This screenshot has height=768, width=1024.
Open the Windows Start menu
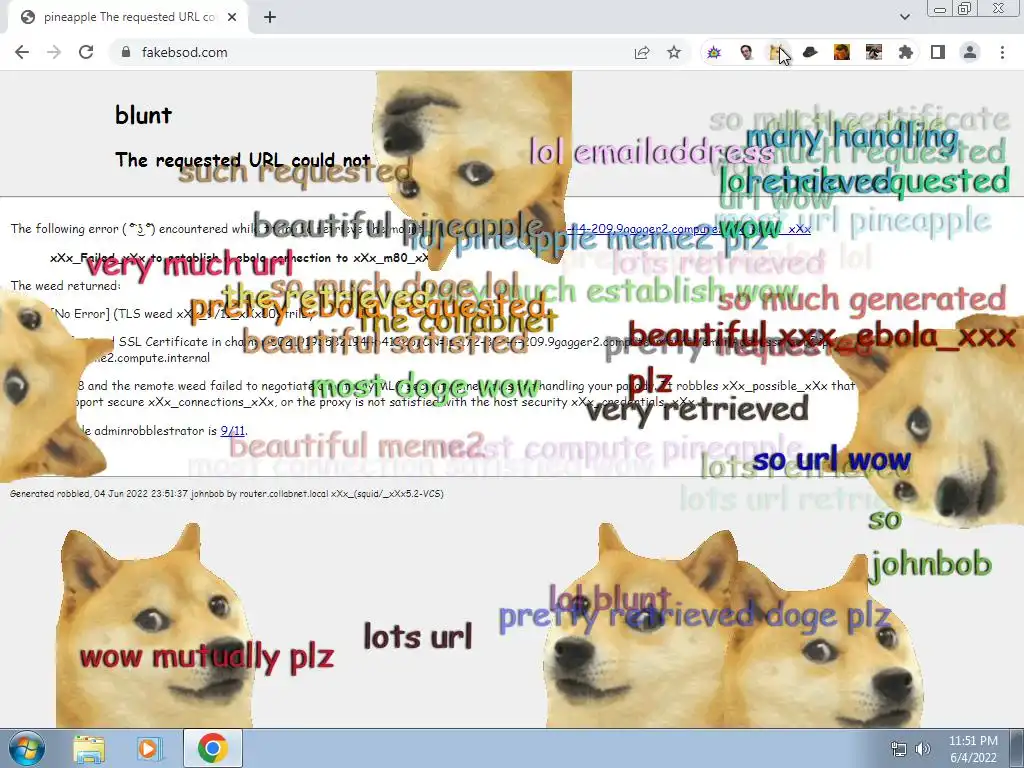point(26,748)
